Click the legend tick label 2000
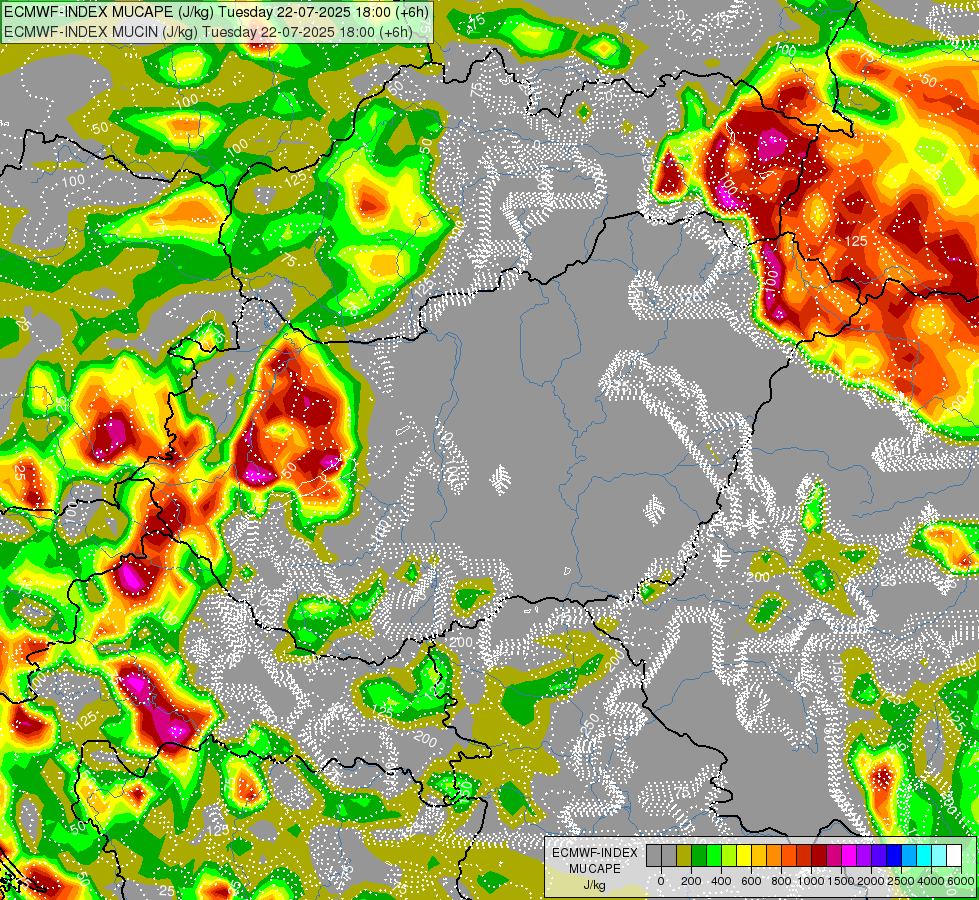Screen dimensions: 979x900 click(x=871, y=881)
